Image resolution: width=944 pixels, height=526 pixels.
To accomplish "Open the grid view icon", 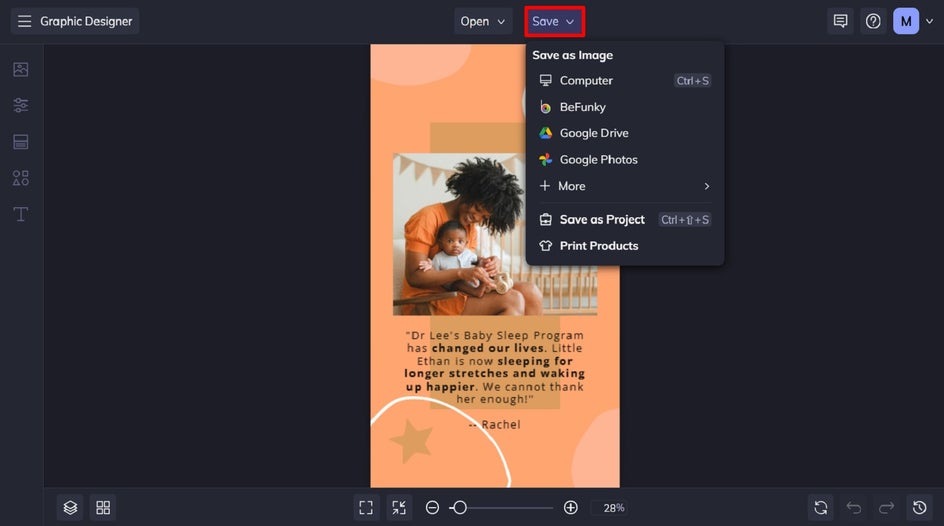I will click(103, 507).
